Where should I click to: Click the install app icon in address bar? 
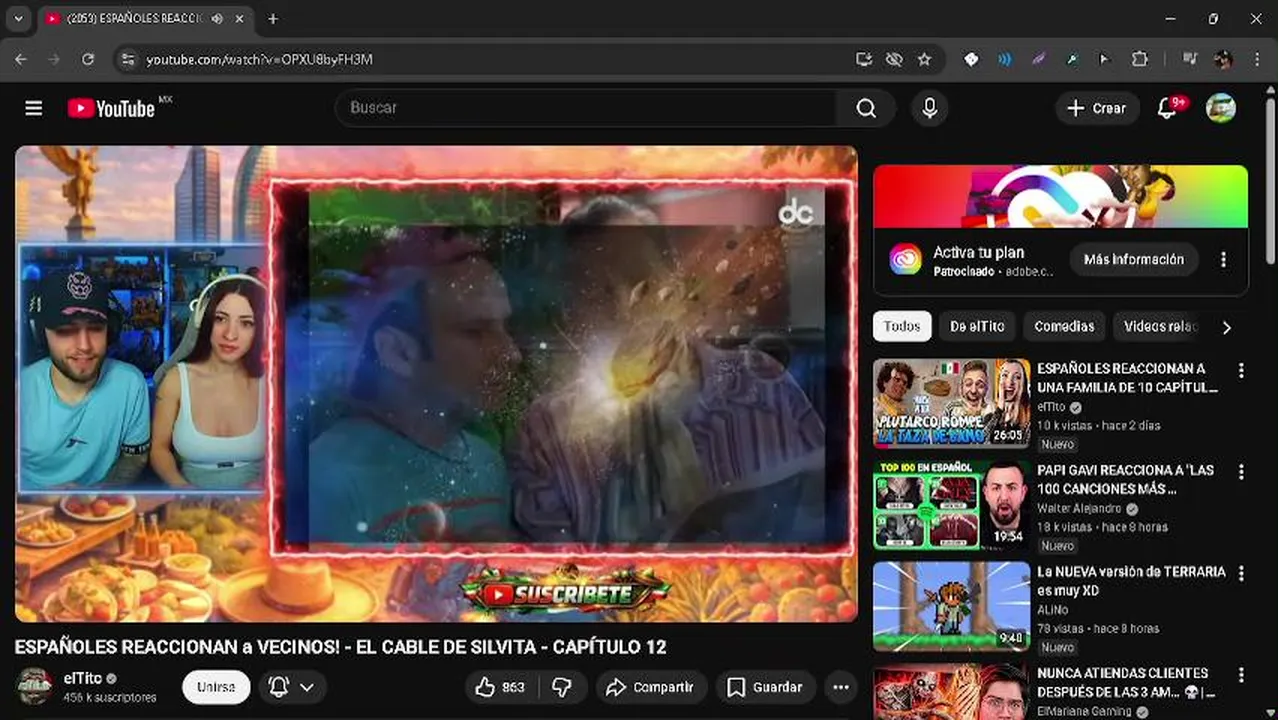tap(864, 59)
